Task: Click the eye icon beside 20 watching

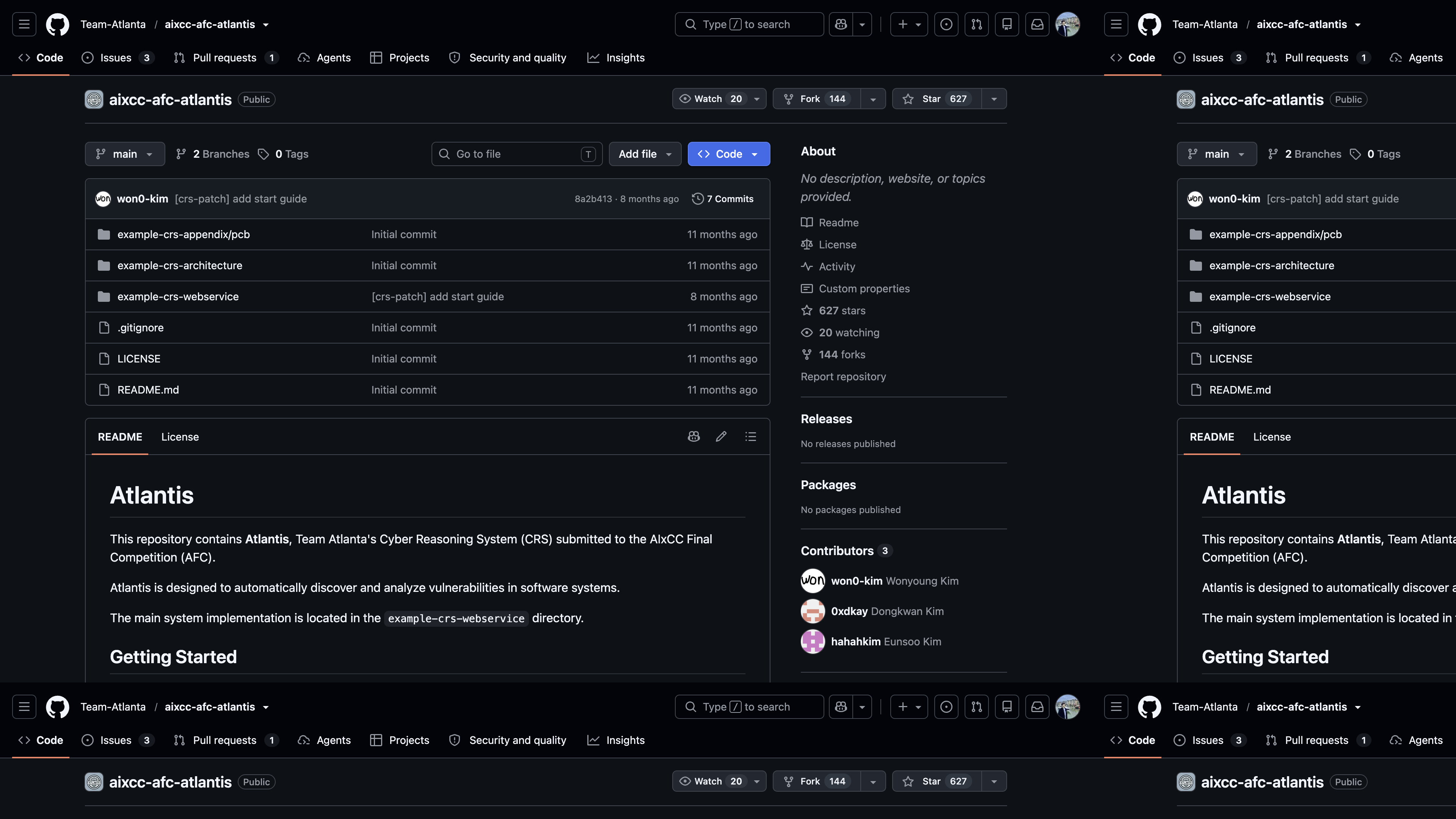Action: (806, 333)
